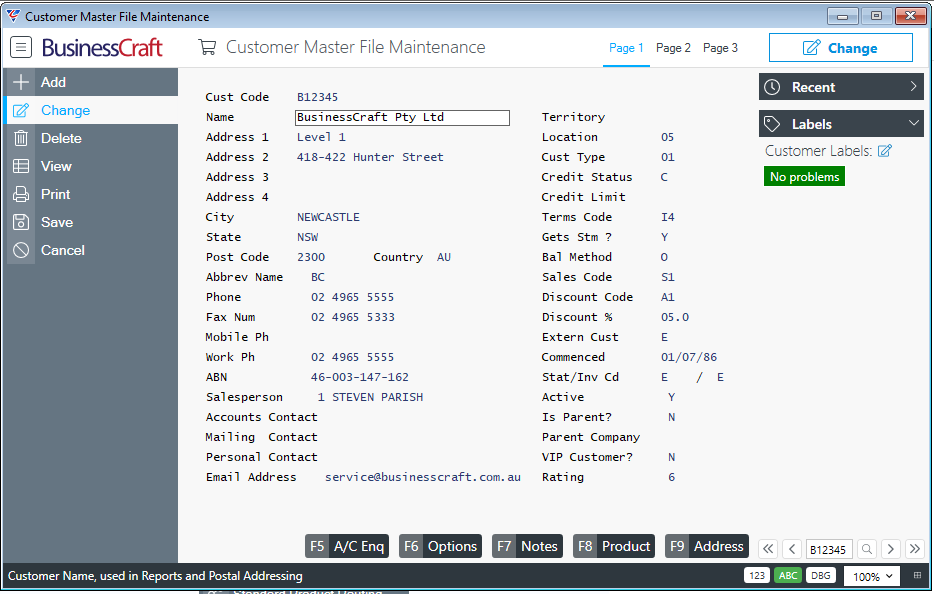Click the Sales Code value S1

click(667, 277)
